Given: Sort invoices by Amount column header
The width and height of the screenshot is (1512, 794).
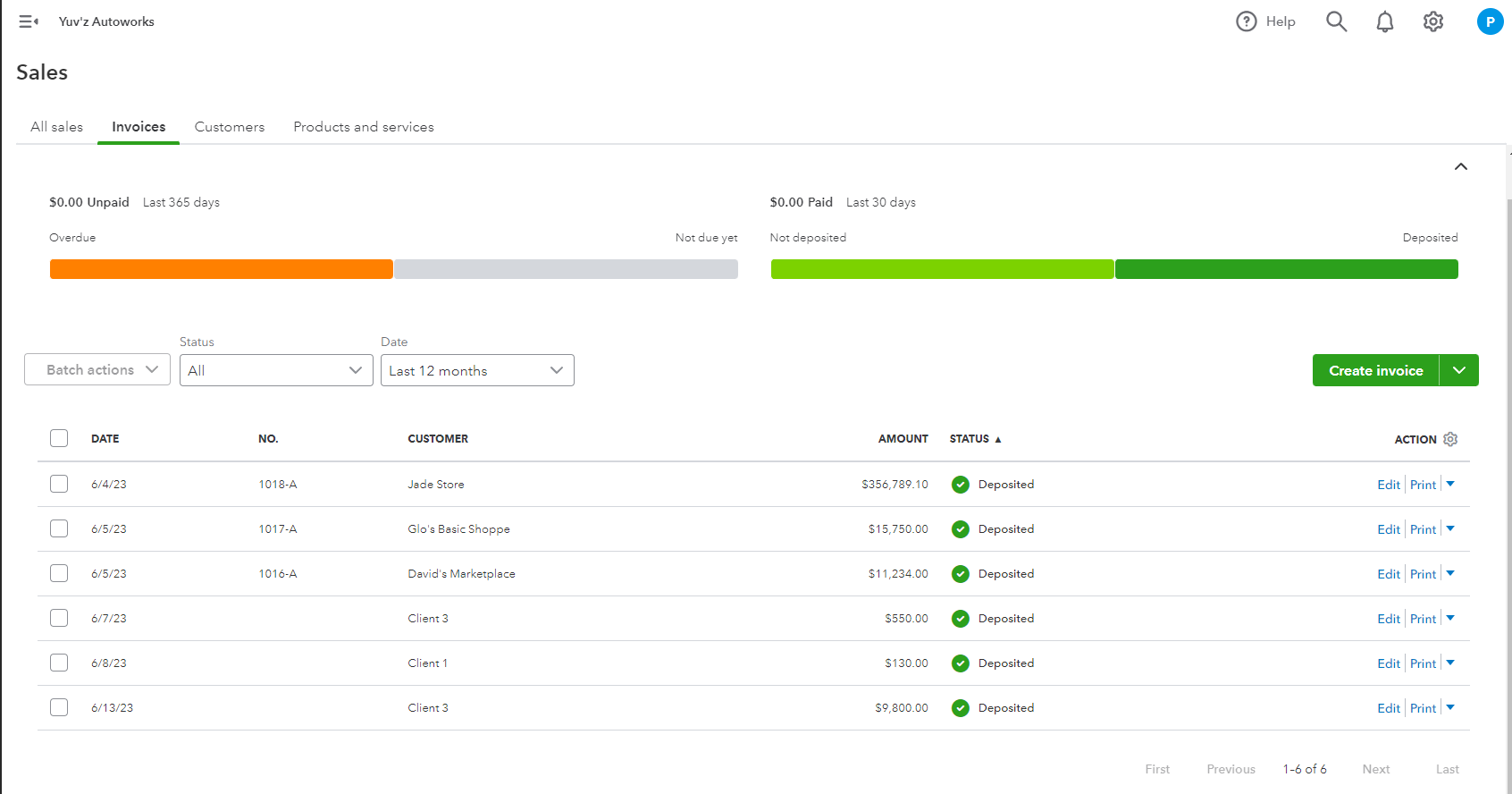Looking at the screenshot, I should coord(903,439).
